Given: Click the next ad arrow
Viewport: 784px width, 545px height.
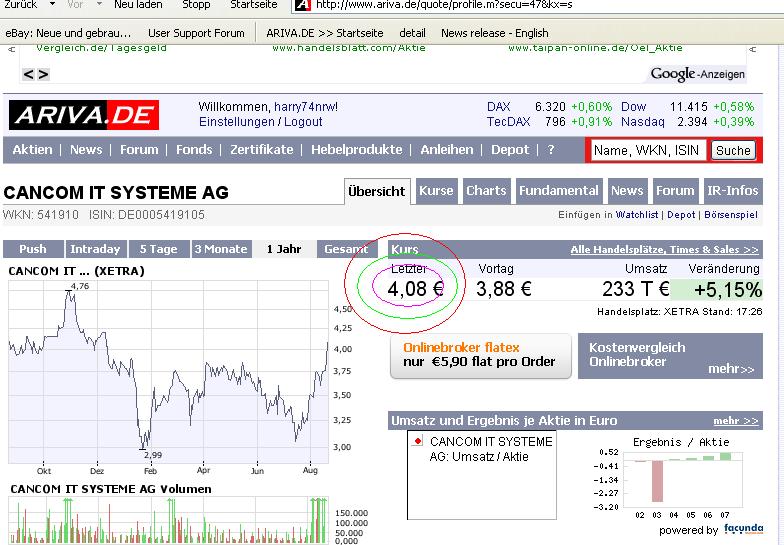Looking at the screenshot, I should click(42, 74).
